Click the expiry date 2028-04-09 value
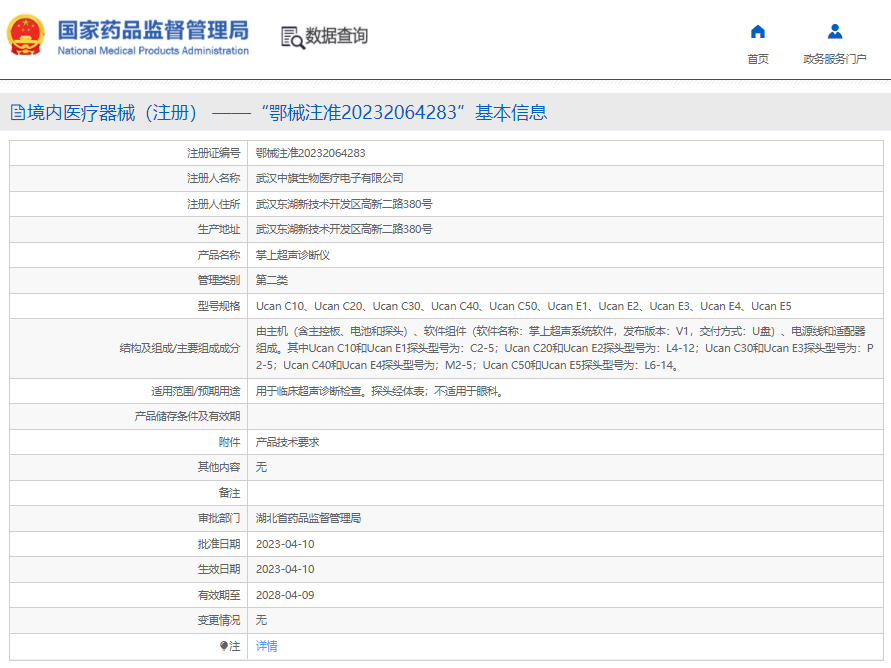 click(285, 595)
